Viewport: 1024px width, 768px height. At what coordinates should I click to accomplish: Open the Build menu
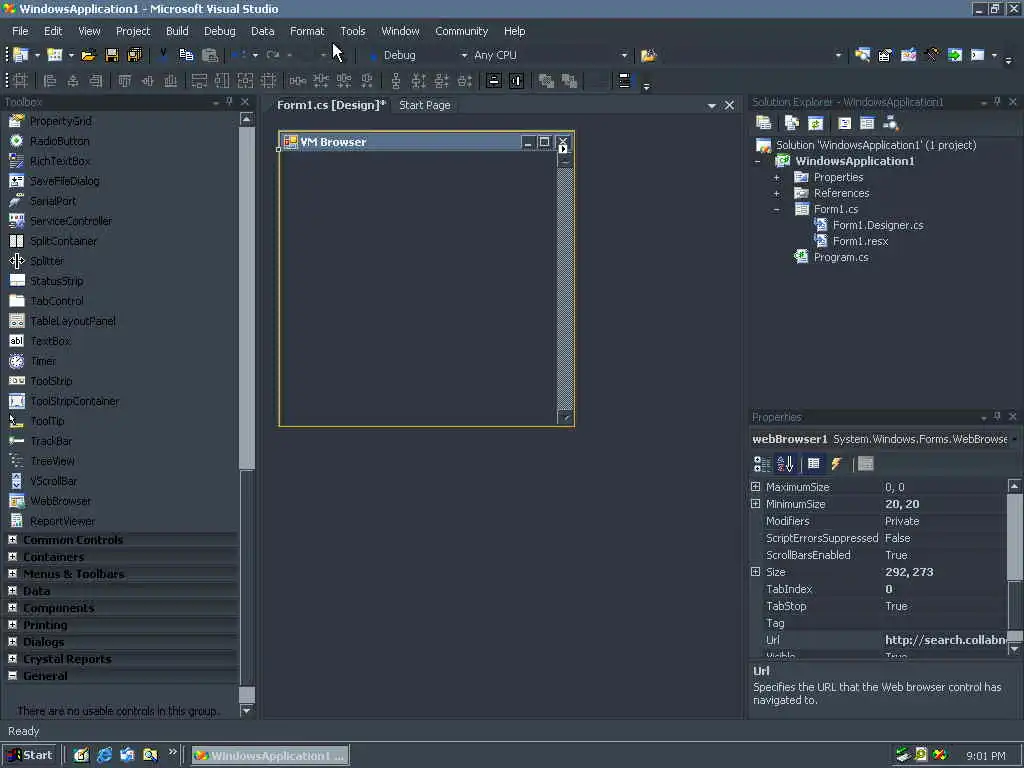point(177,31)
